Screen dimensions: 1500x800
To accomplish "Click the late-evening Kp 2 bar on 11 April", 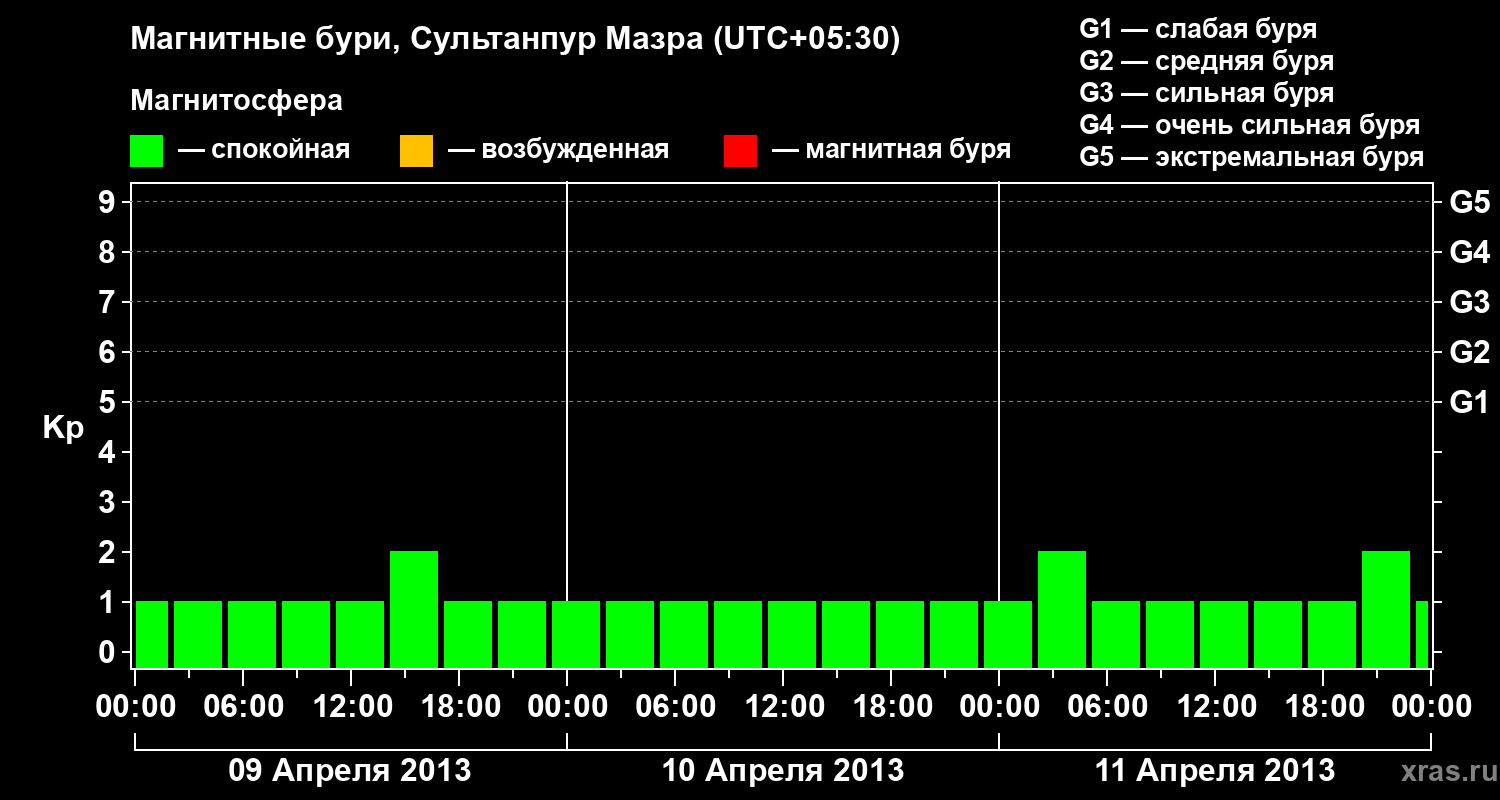I will click(x=1386, y=609).
